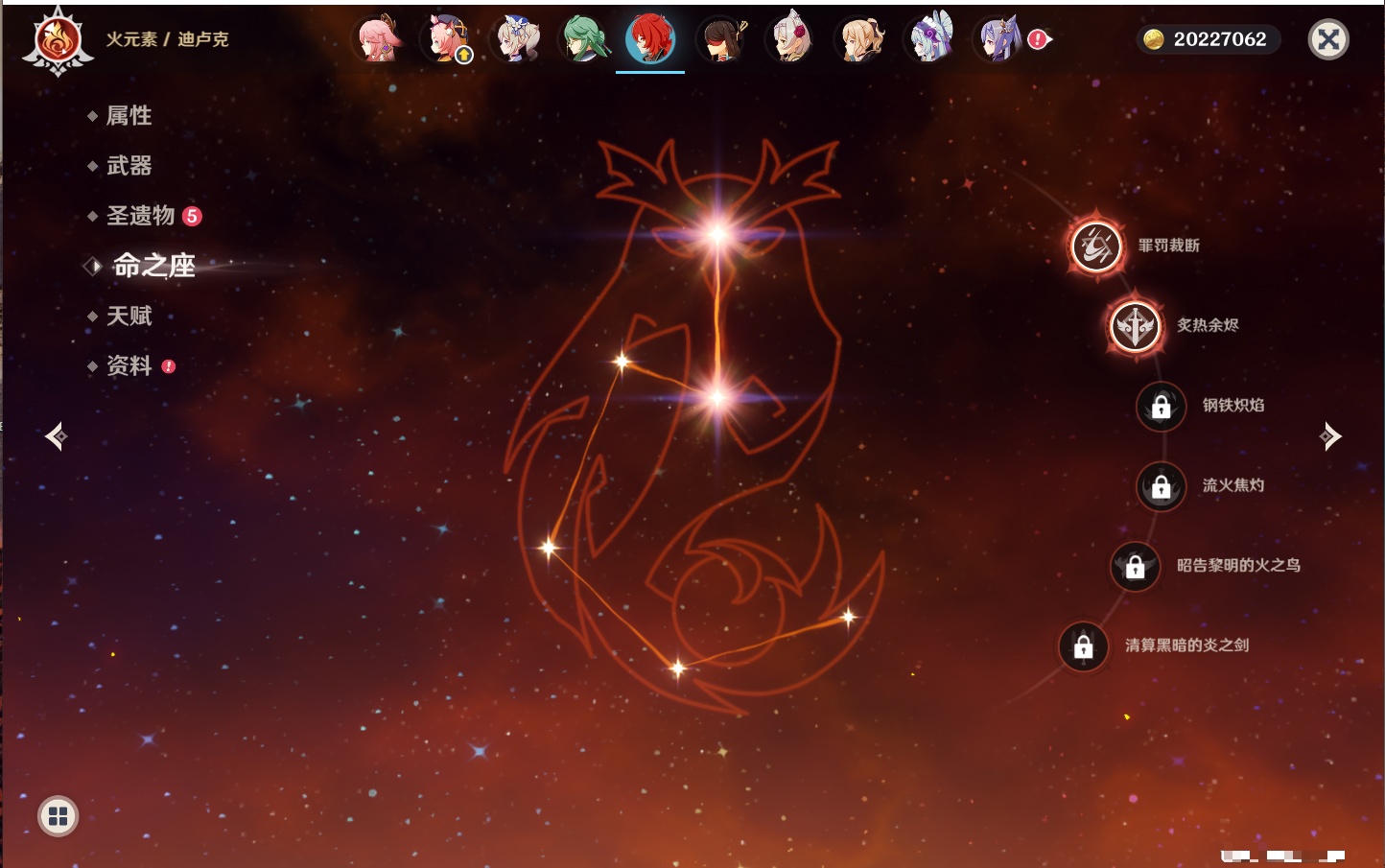Click the Mora balance 20227062
Viewport: 1385px width, 868px height.
point(1208,39)
